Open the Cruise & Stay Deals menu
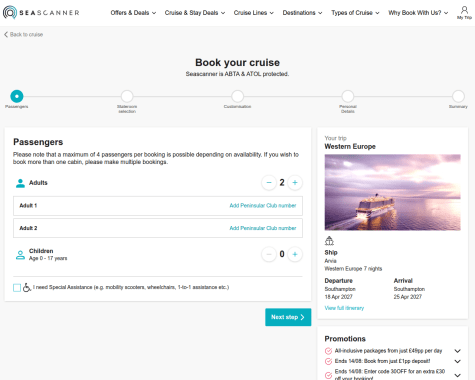The image size is (475, 380). pyautogui.click(x=195, y=13)
